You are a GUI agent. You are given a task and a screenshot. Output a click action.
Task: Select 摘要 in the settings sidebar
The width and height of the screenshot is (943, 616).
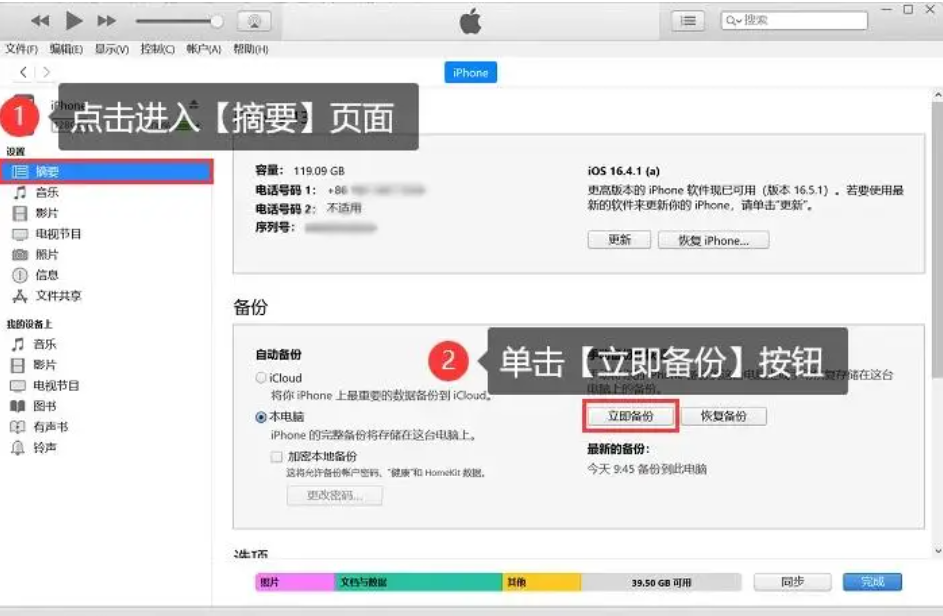pos(106,171)
